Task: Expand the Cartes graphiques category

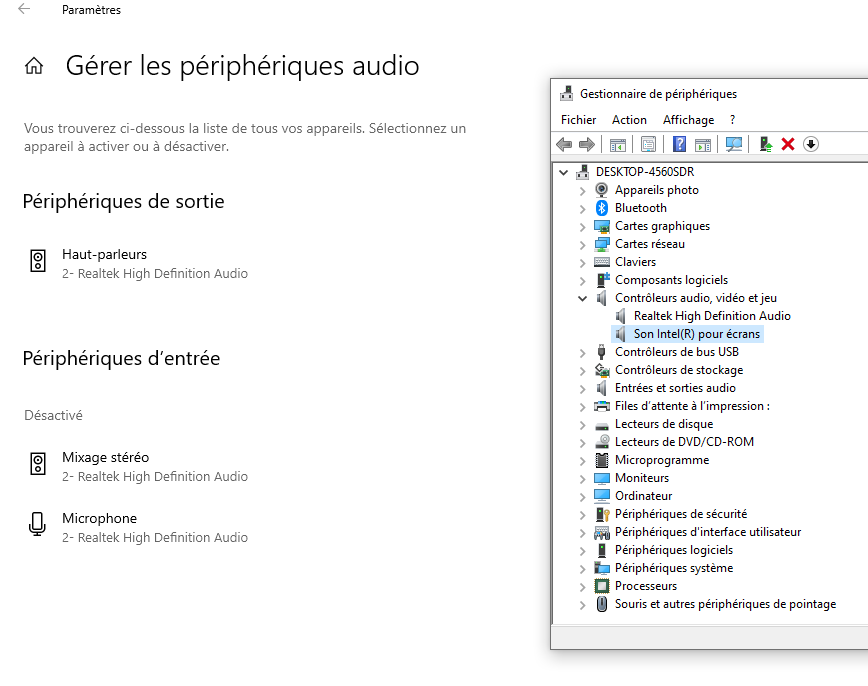Action: pos(582,227)
